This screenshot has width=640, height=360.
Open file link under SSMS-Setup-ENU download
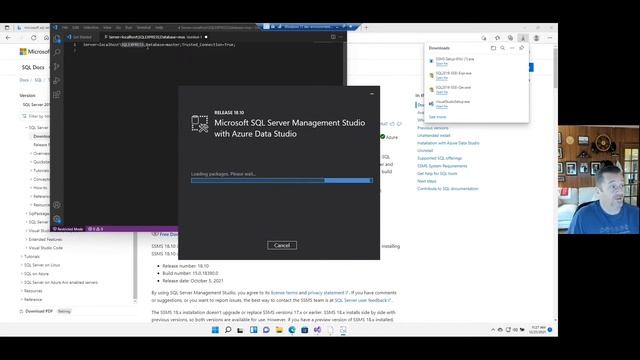point(442,64)
